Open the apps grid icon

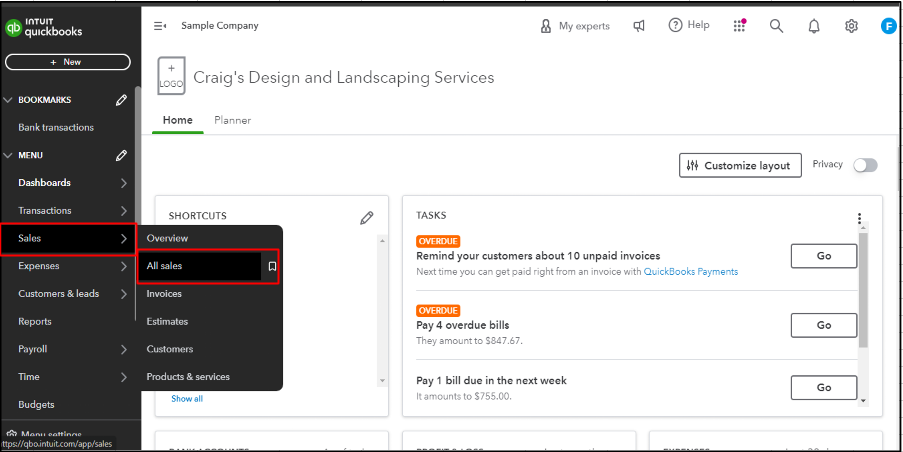point(740,26)
